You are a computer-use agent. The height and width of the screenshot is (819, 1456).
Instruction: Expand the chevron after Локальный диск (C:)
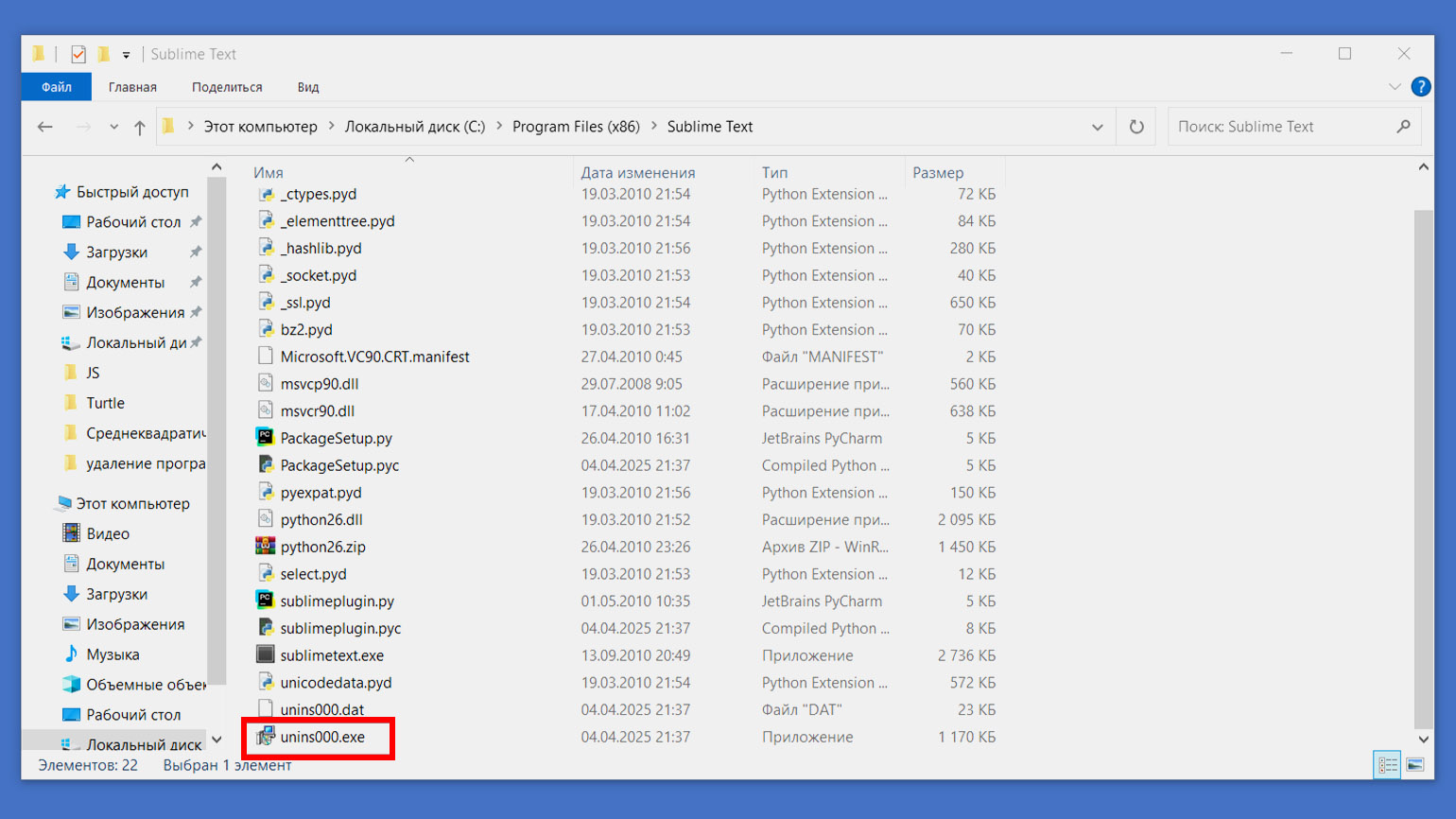[499, 127]
